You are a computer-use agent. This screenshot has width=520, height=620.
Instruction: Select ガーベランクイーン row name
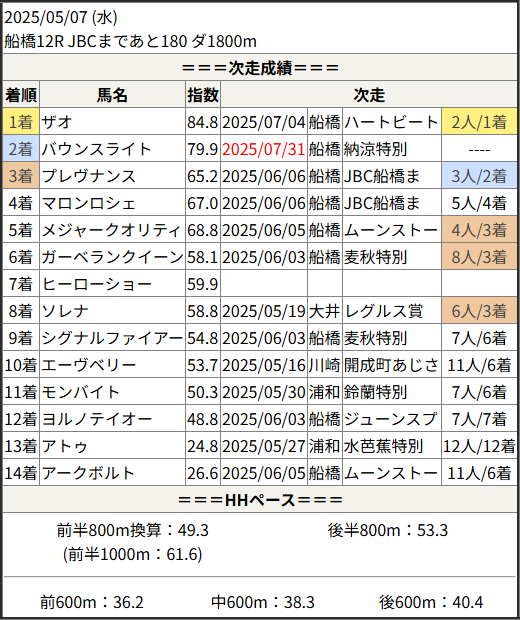(112, 257)
